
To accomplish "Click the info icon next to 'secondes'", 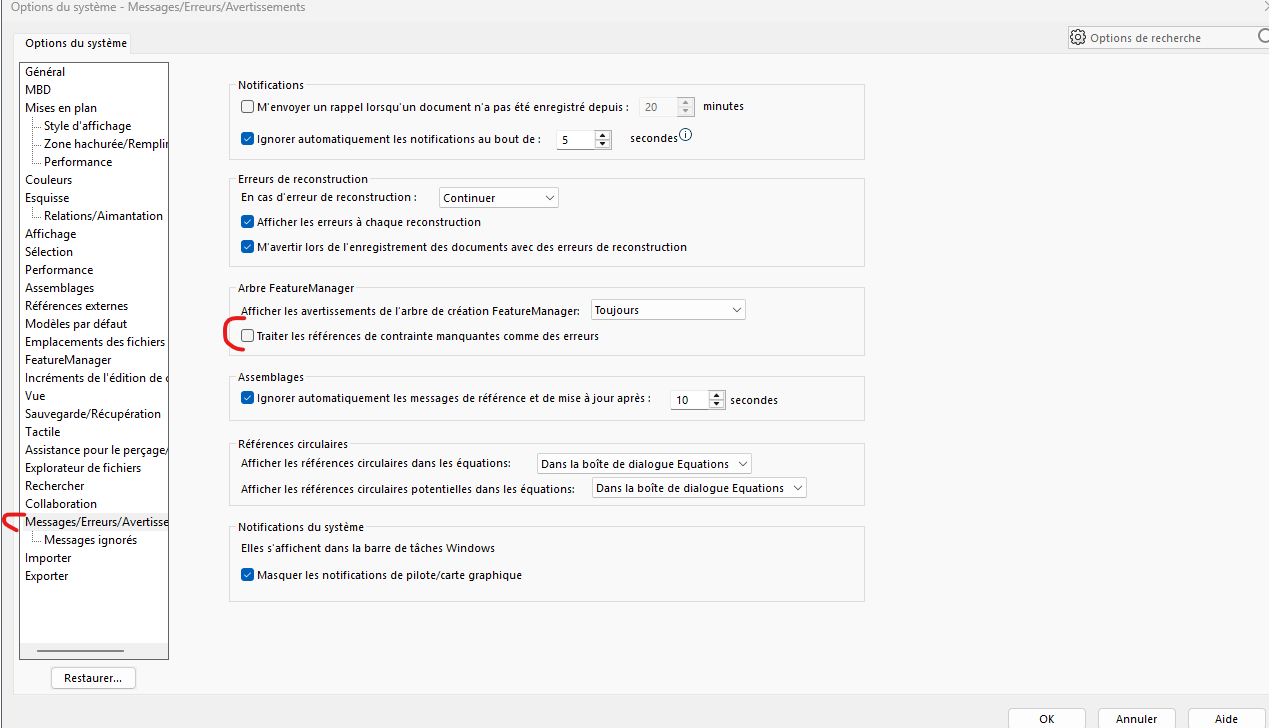I will point(686,135).
